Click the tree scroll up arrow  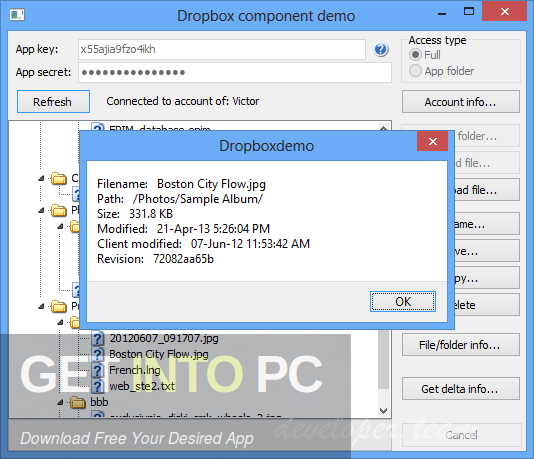[x=383, y=127]
